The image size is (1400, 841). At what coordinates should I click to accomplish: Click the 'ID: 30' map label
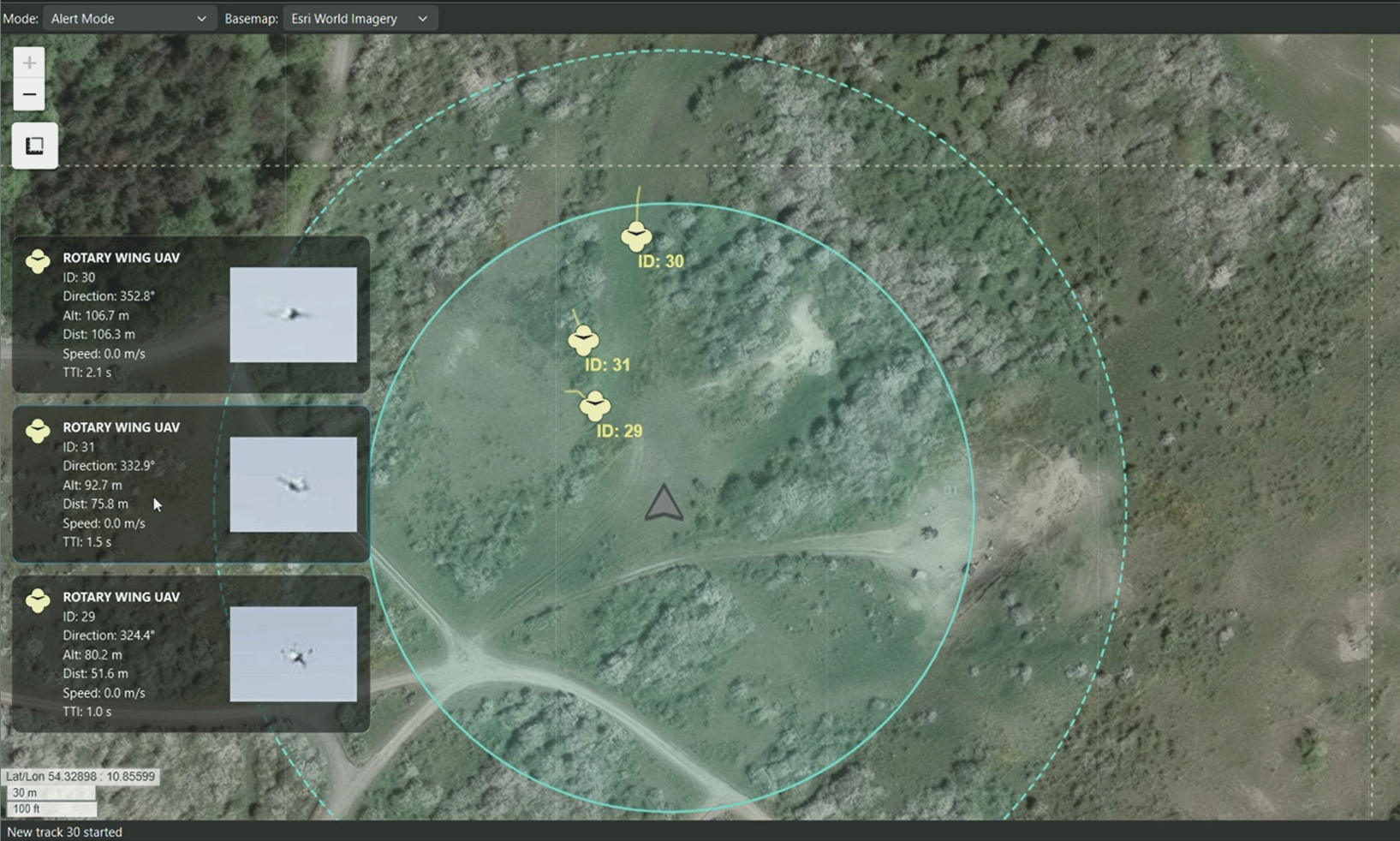(661, 261)
